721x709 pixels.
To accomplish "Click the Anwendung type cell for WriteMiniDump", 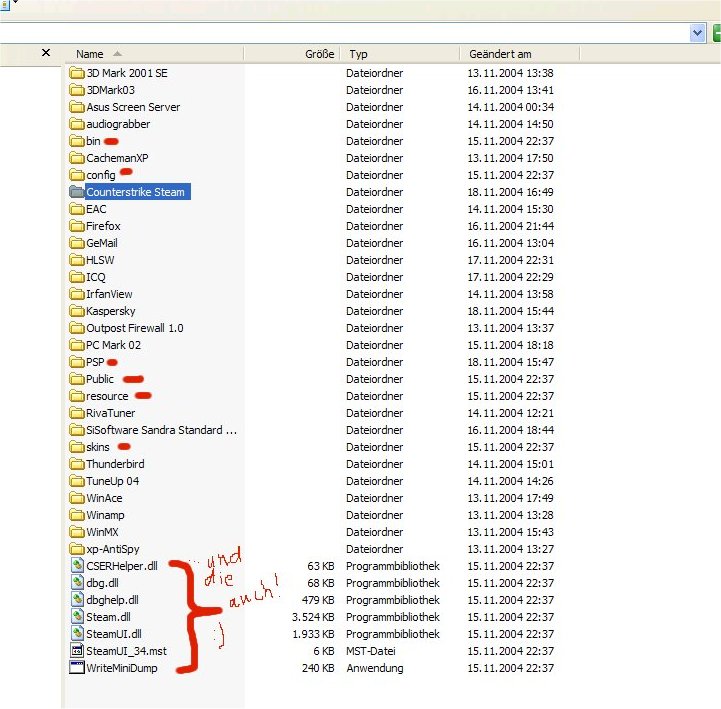I will tap(375, 668).
